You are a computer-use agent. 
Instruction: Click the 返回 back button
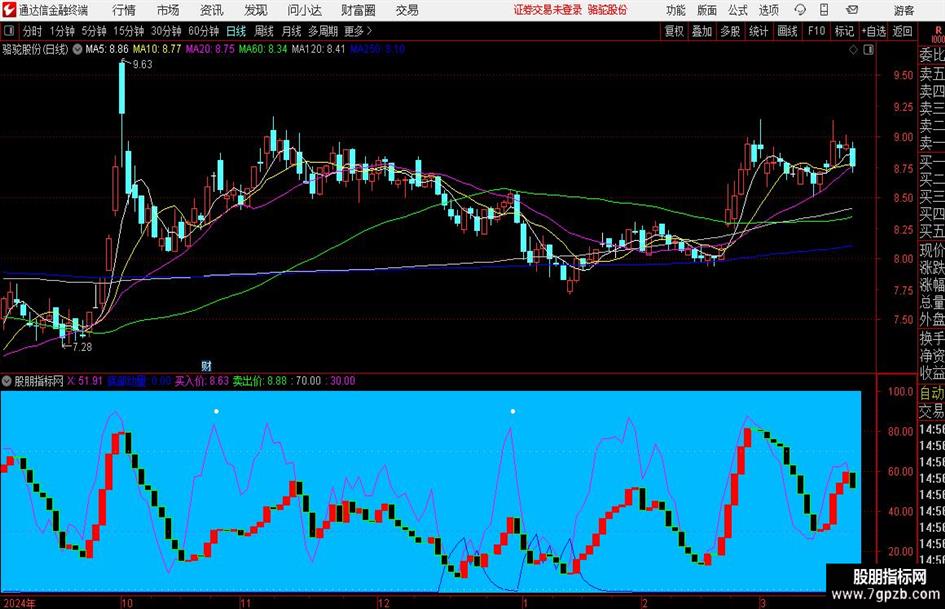pos(902,31)
